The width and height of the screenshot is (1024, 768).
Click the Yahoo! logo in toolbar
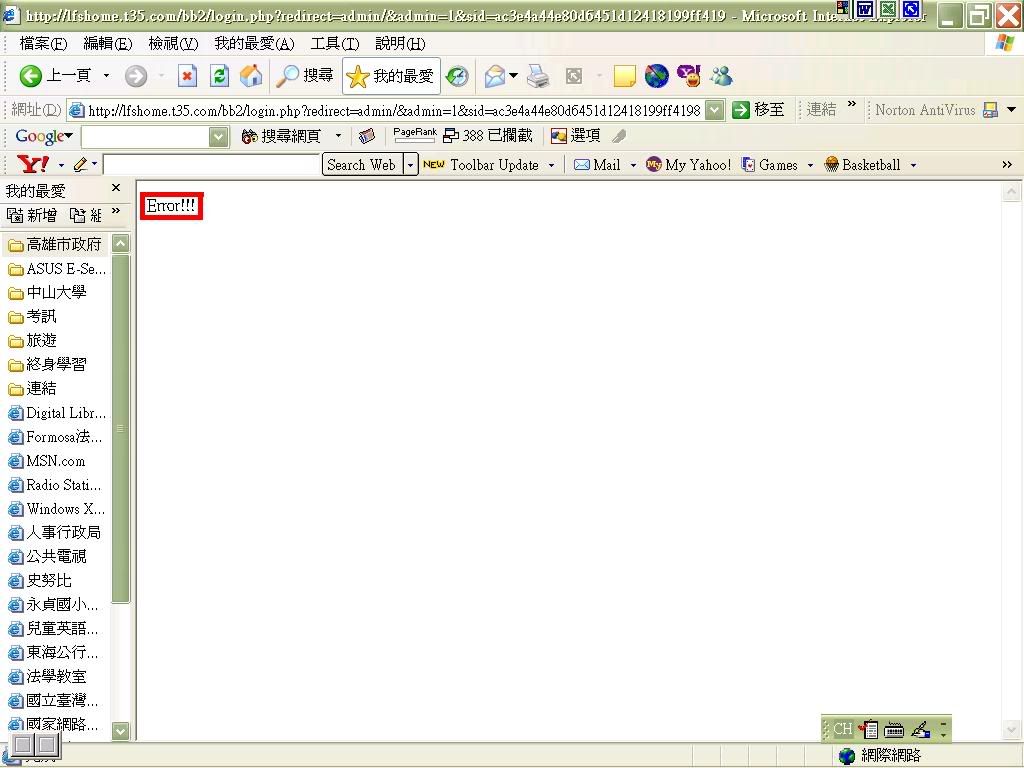pos(33,165)
